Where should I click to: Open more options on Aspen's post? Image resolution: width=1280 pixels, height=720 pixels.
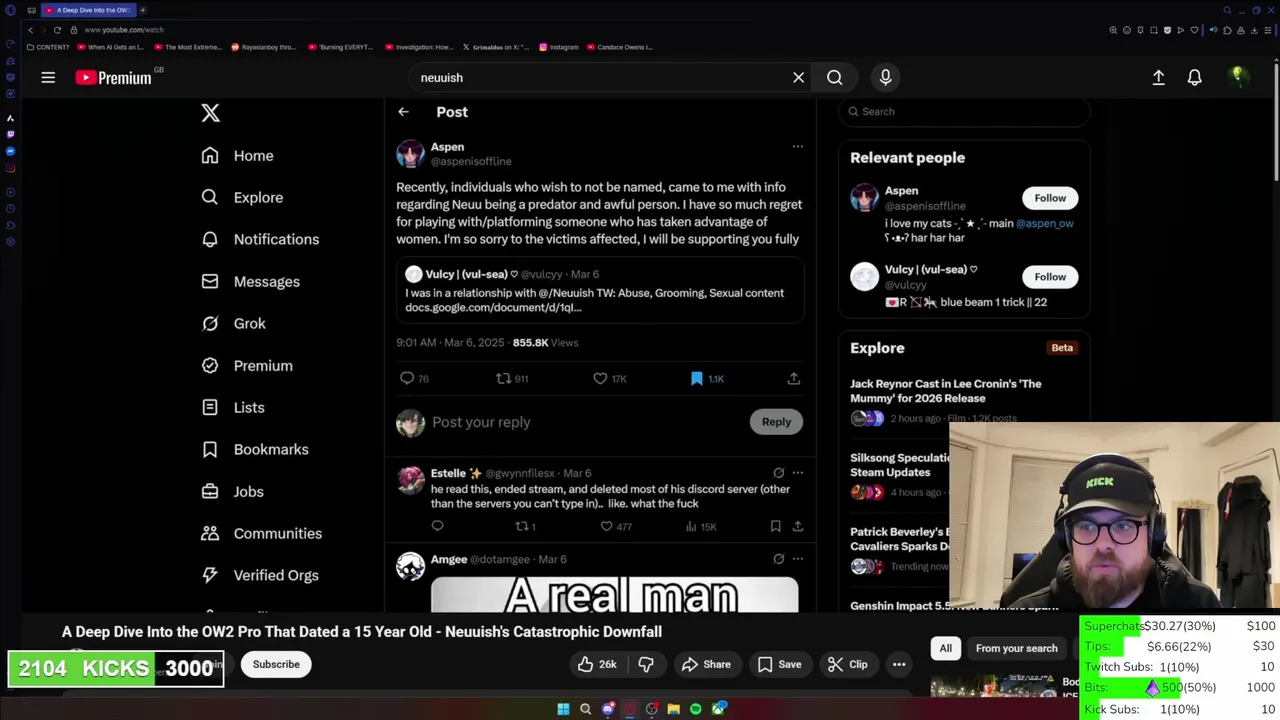tap(797, 146)
